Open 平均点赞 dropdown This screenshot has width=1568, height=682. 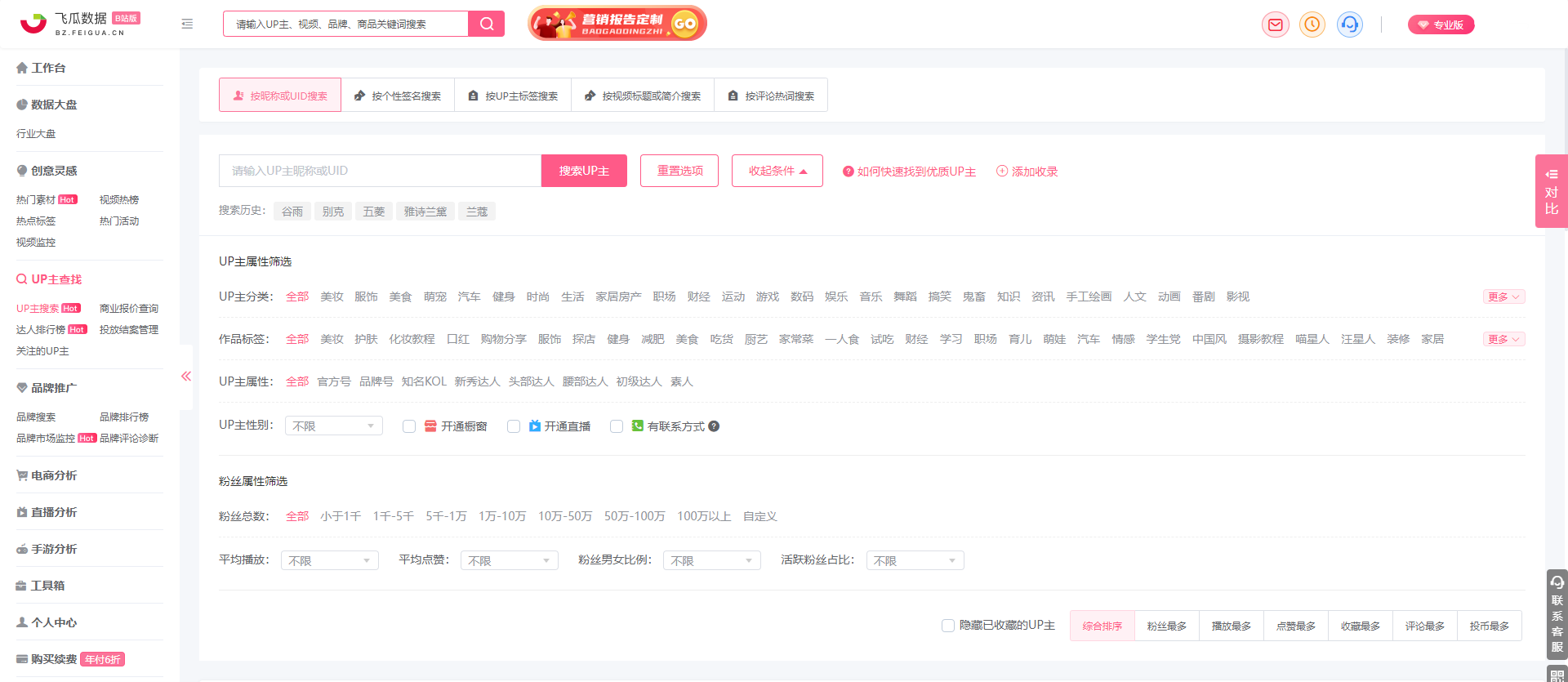[509, 560]
